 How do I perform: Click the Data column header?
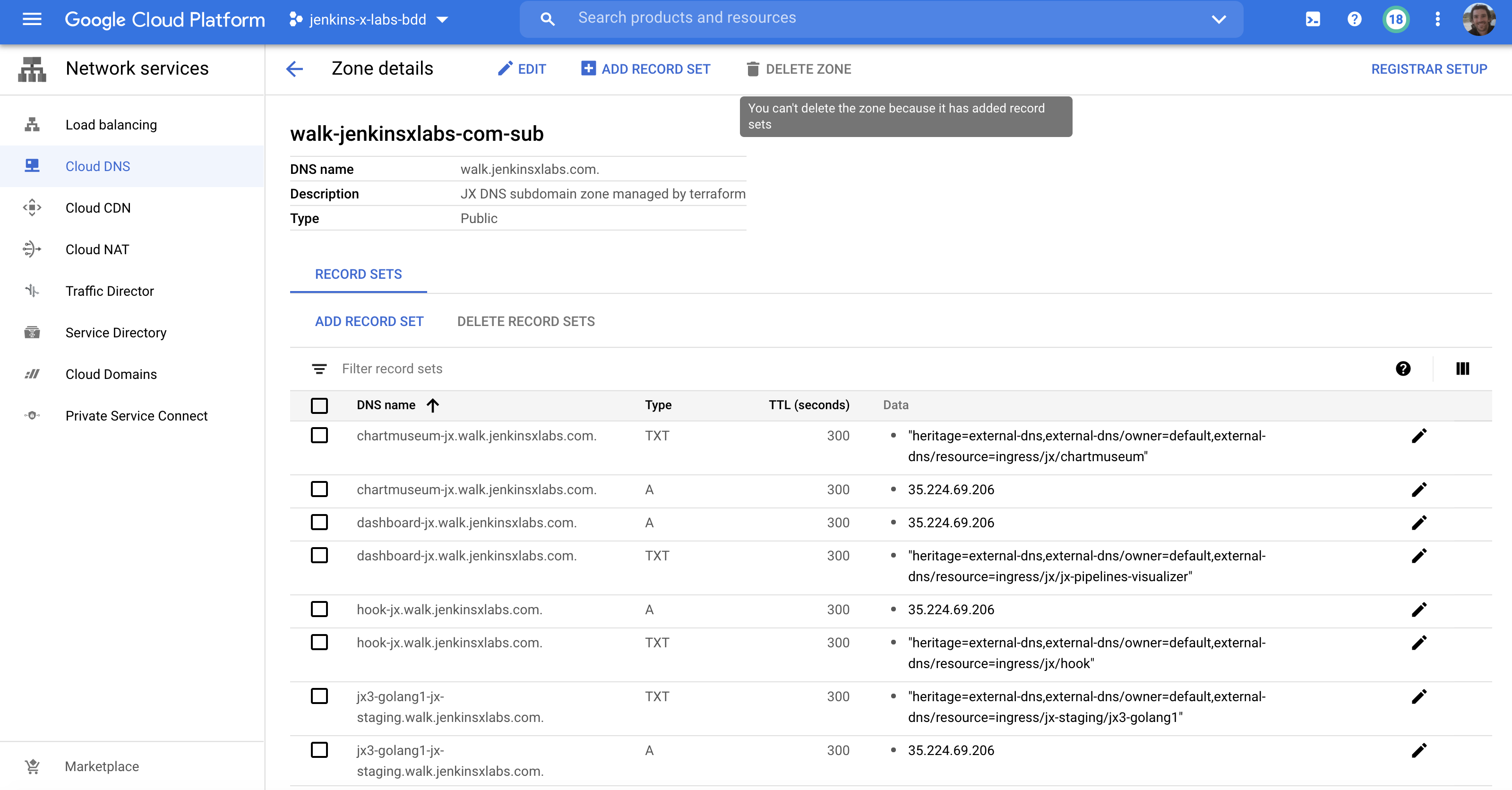point(896,405)
